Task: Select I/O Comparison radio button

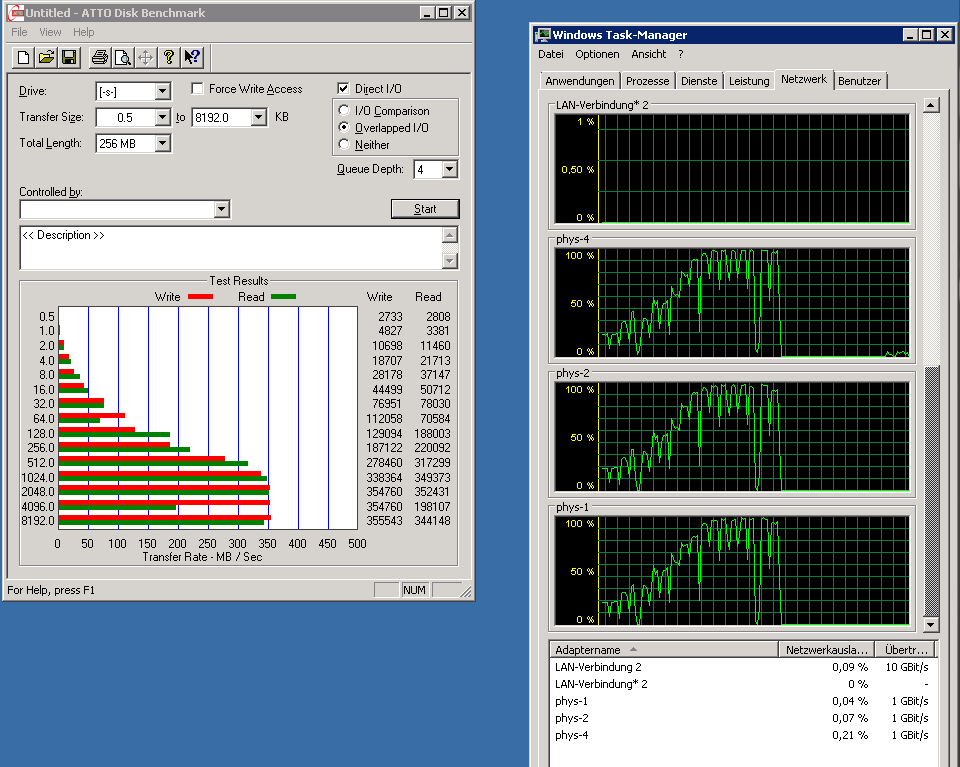Action: pyautogui.click(x=344, y=110)
